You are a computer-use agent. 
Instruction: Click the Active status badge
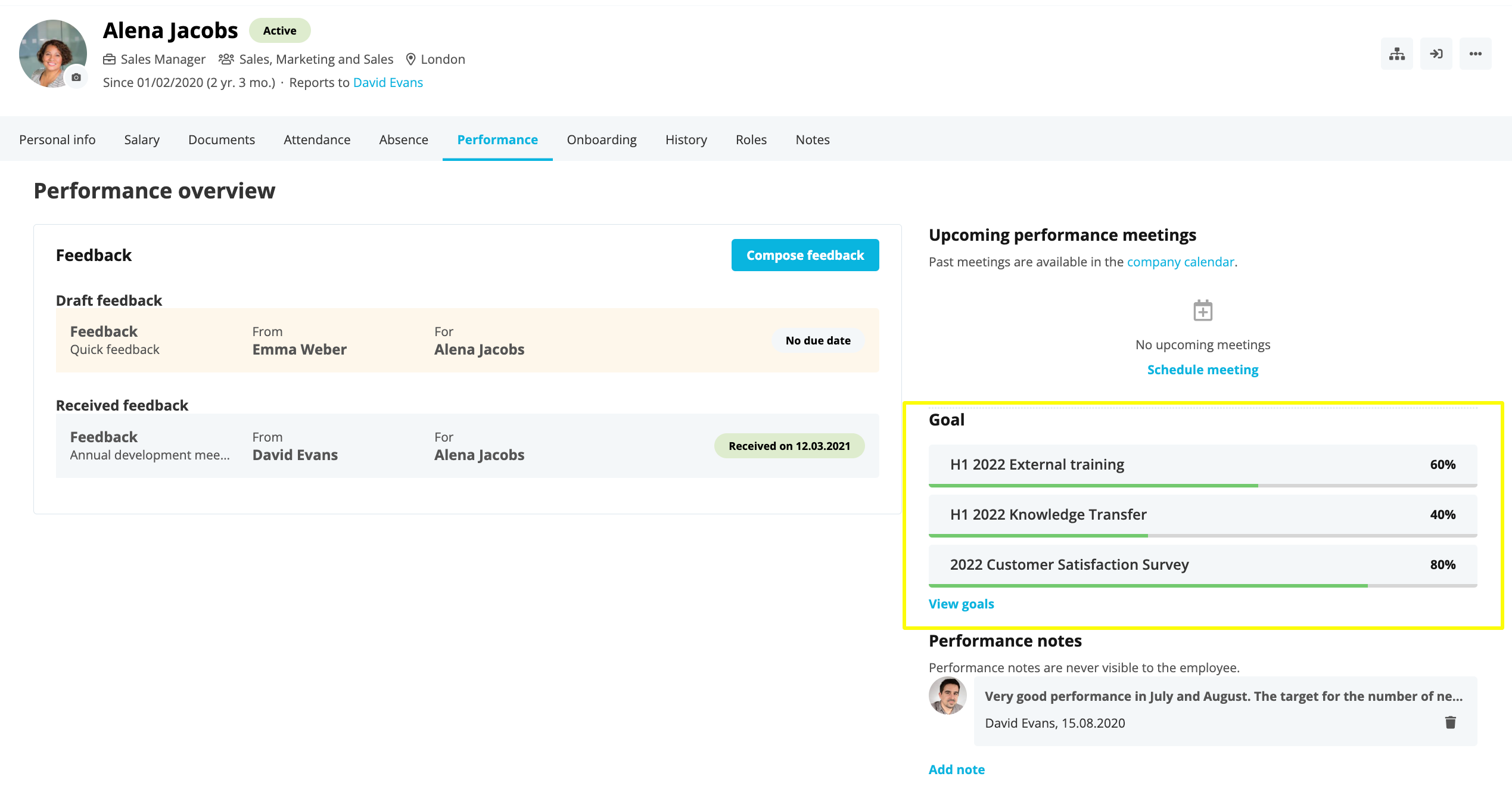[279, 30]
